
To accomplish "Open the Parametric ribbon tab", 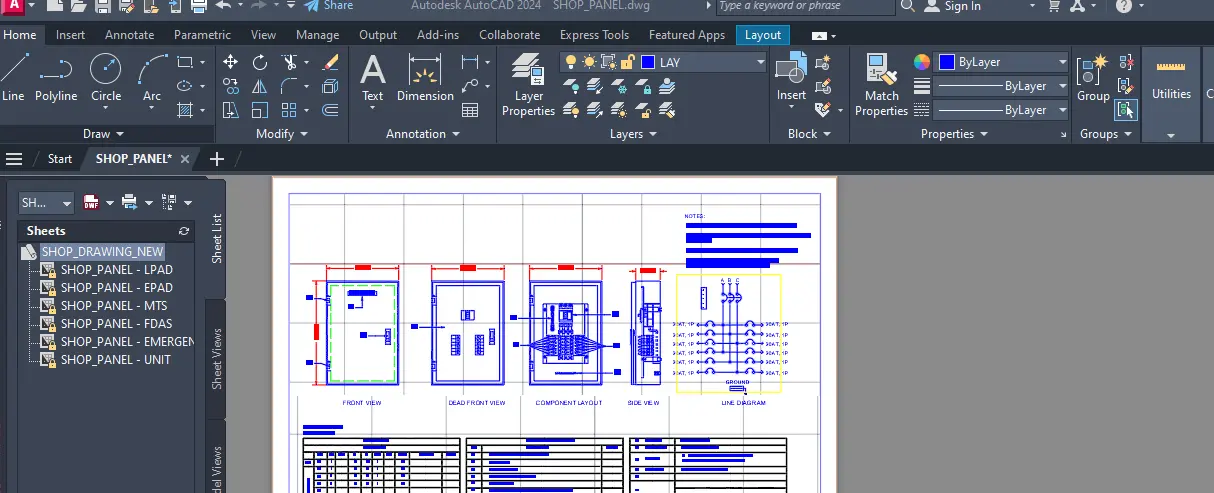I will (202, 35).
